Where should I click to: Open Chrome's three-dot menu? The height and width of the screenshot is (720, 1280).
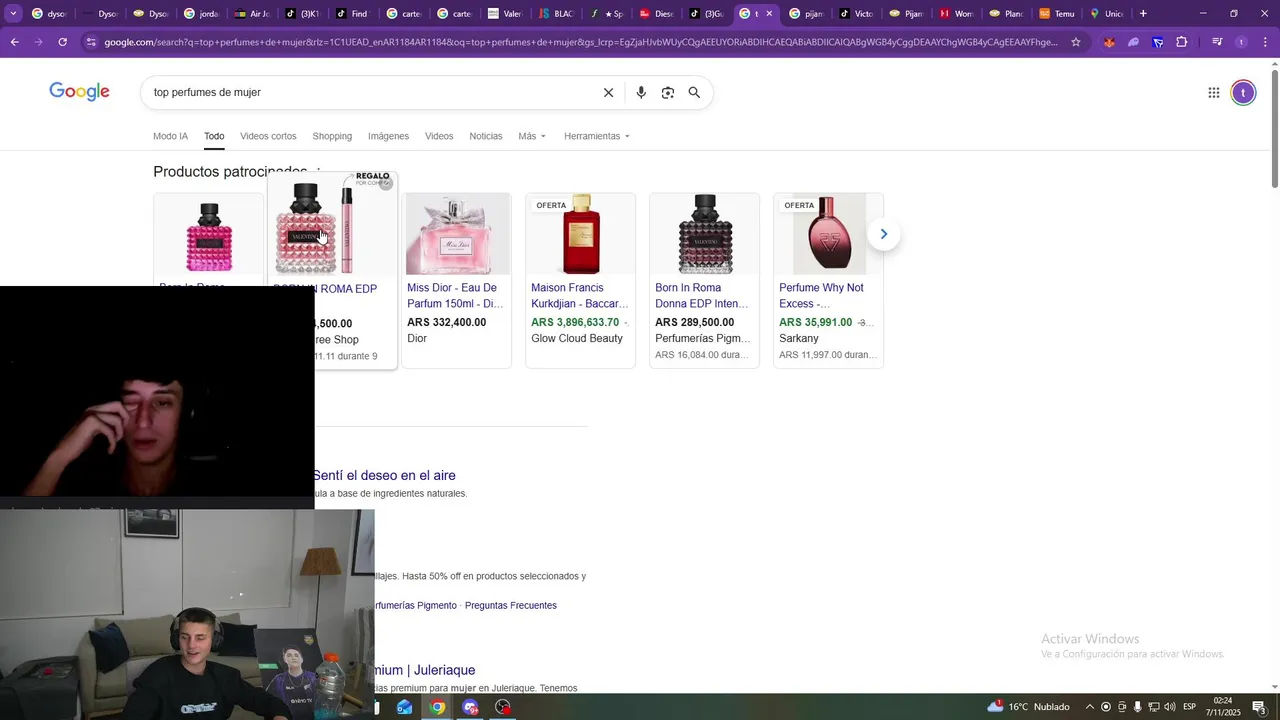(1263, 42)
